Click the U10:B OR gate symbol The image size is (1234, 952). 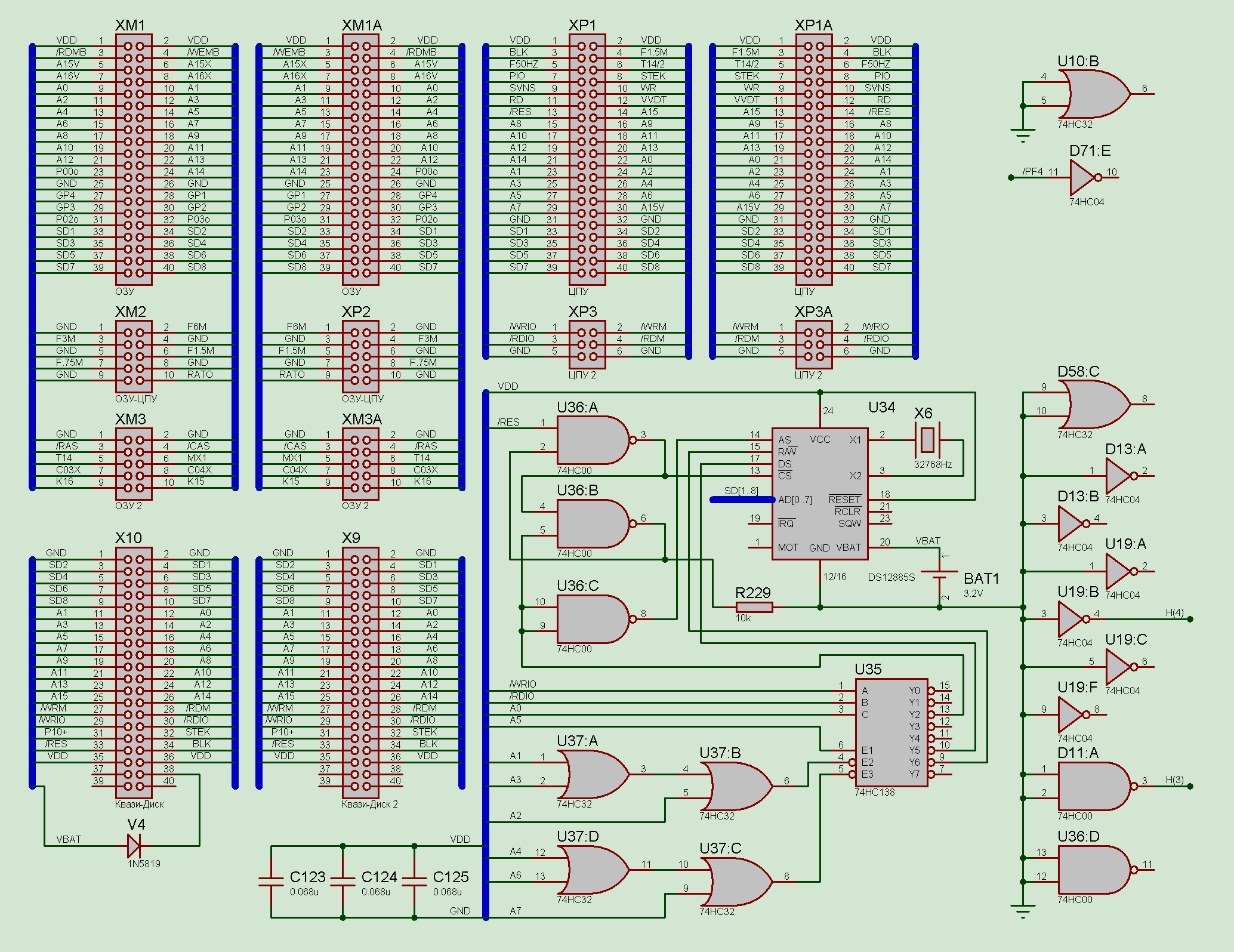click(x=1094, y=94)
